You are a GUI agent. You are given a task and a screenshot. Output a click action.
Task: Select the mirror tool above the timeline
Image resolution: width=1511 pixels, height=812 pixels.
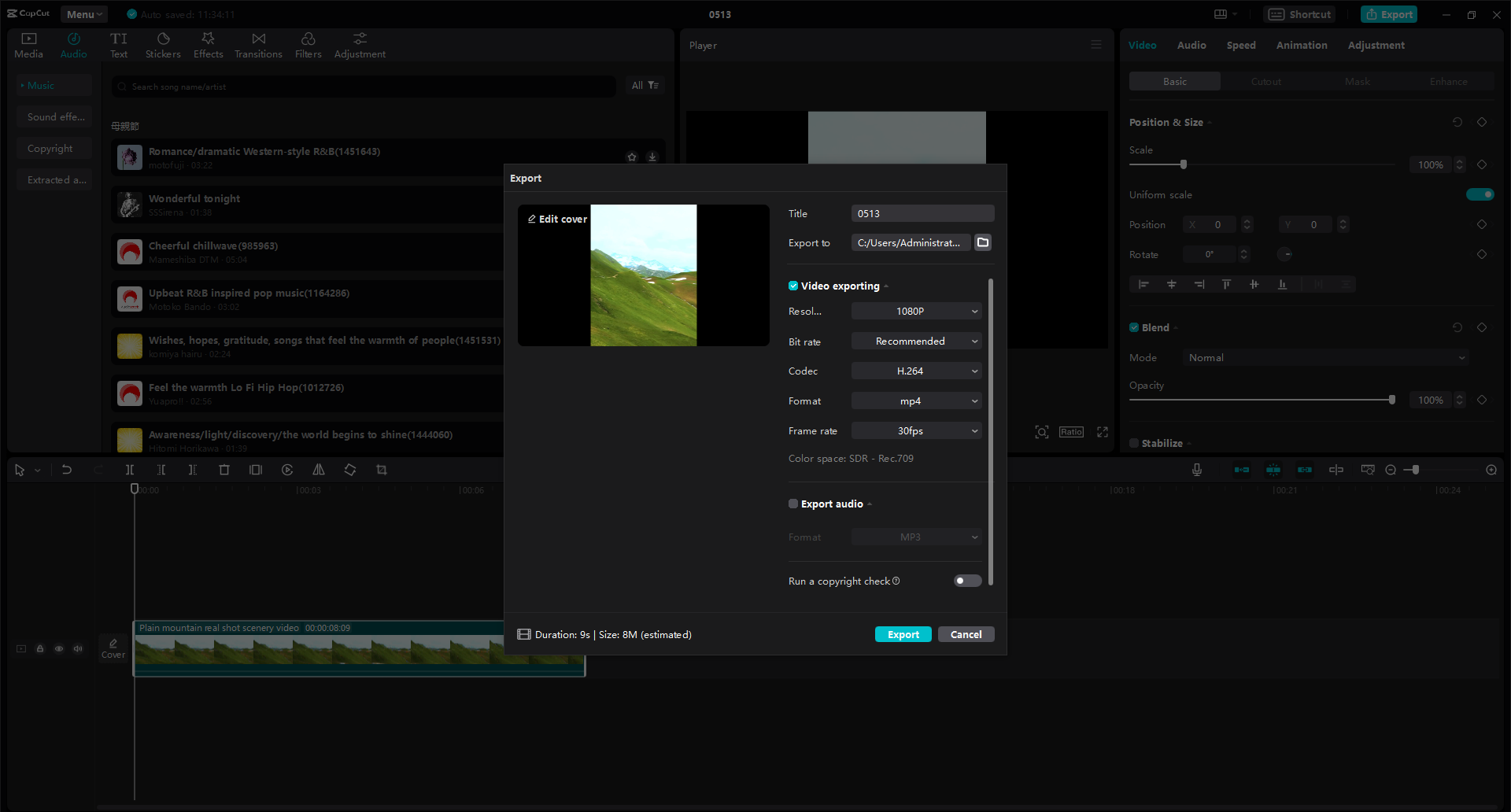pos(319,469)
